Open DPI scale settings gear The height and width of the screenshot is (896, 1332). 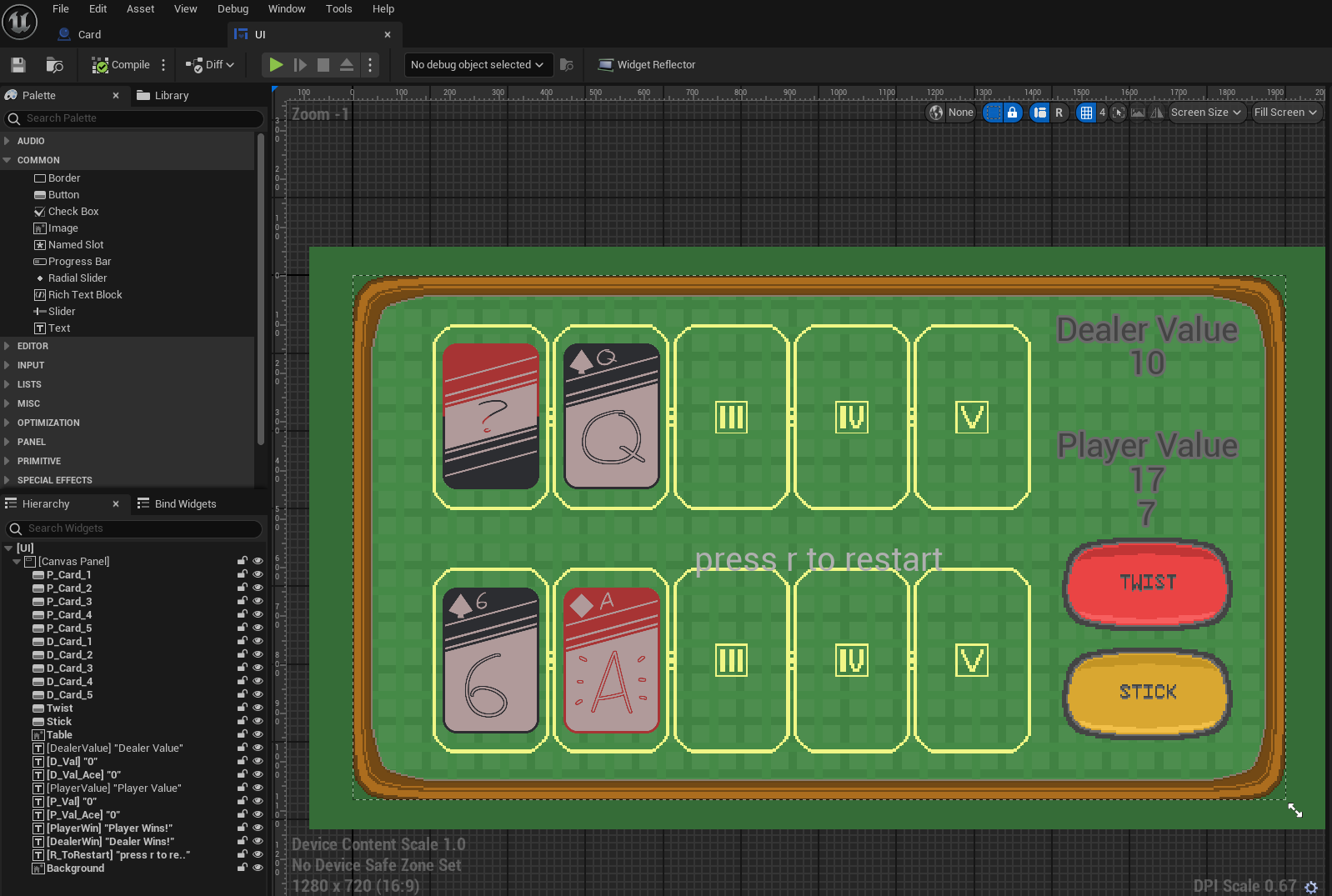pyautogui.click(x=1311, y=887)
